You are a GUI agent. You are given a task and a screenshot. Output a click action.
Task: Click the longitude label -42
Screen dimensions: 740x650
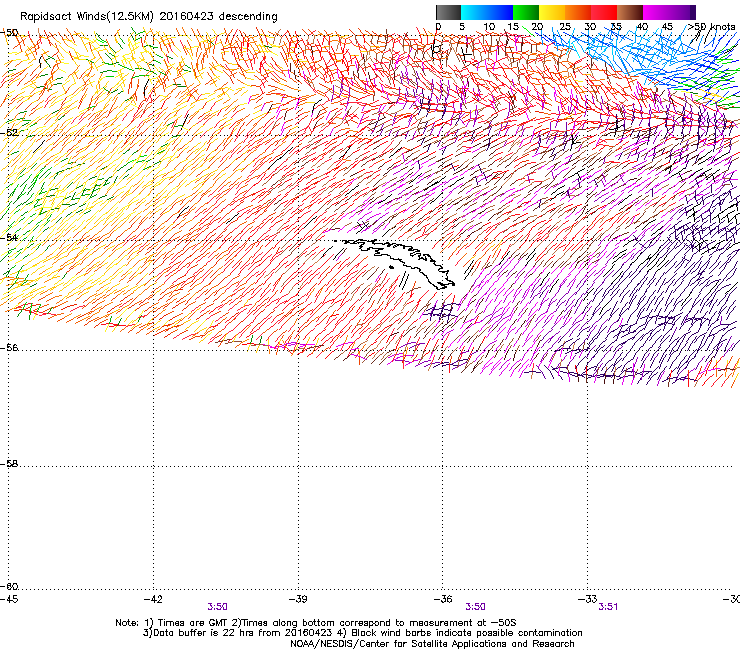coord(153,599)
